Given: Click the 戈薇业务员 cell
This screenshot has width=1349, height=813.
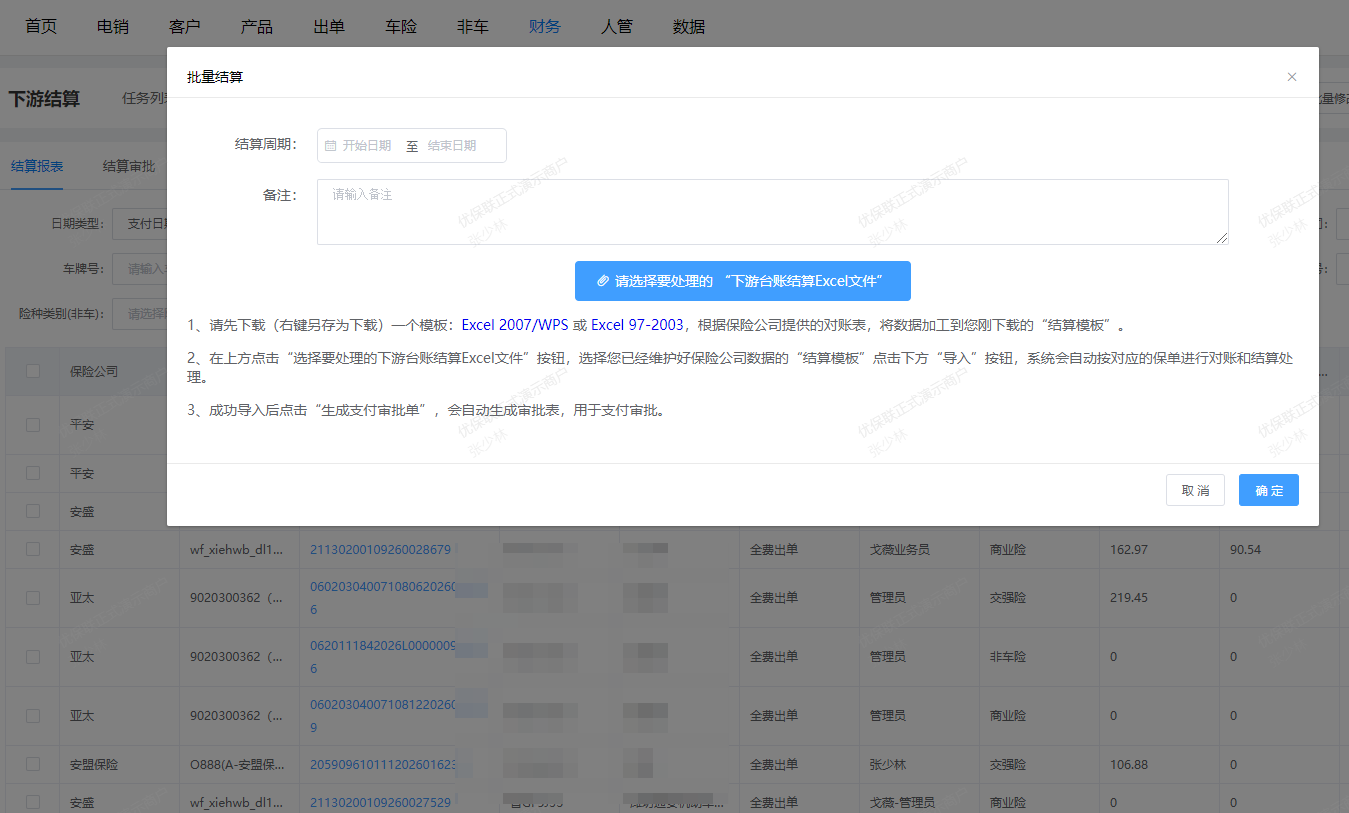Looking at the screenshot, I should click(x=900, y=549).
